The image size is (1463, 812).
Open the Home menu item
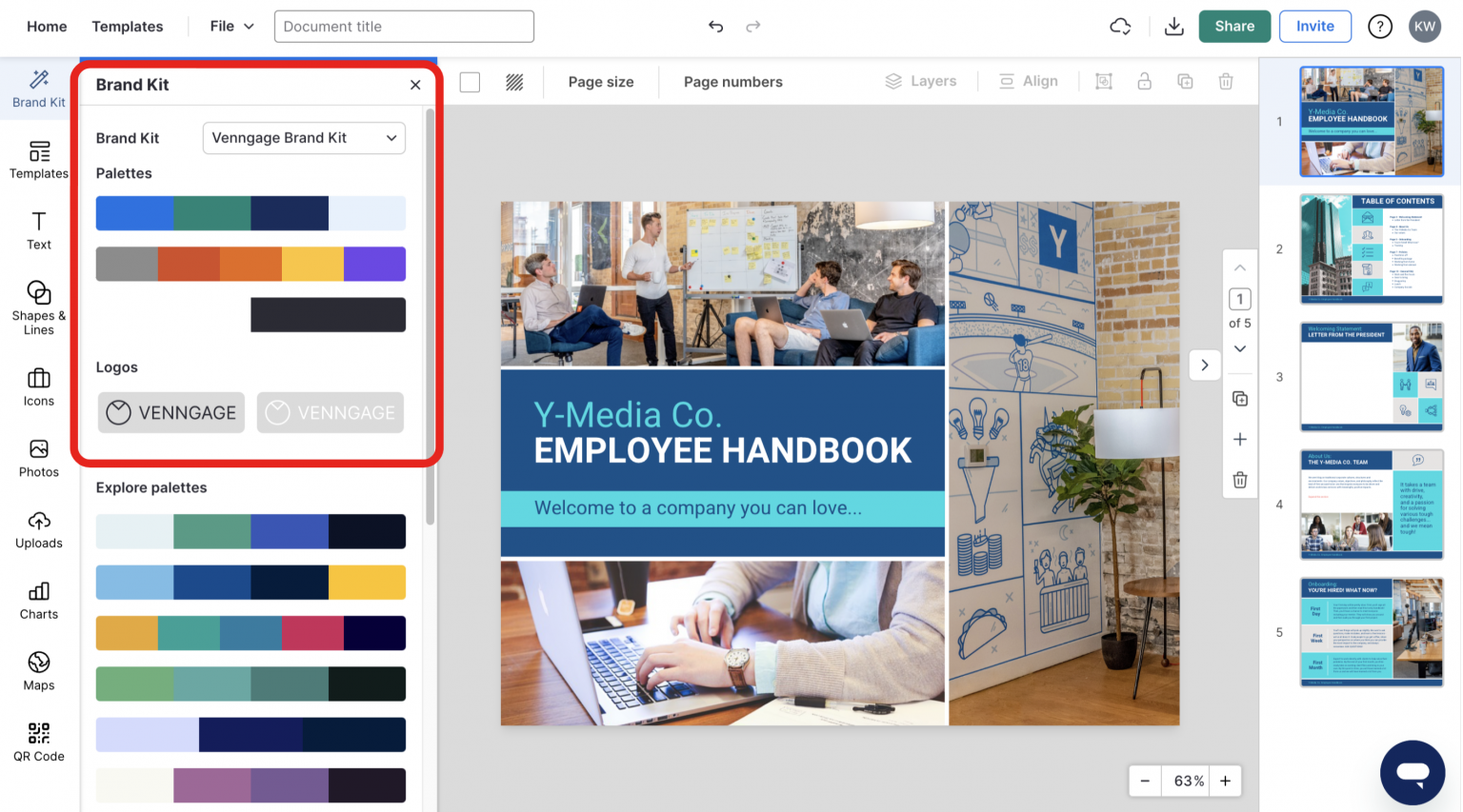46,26
